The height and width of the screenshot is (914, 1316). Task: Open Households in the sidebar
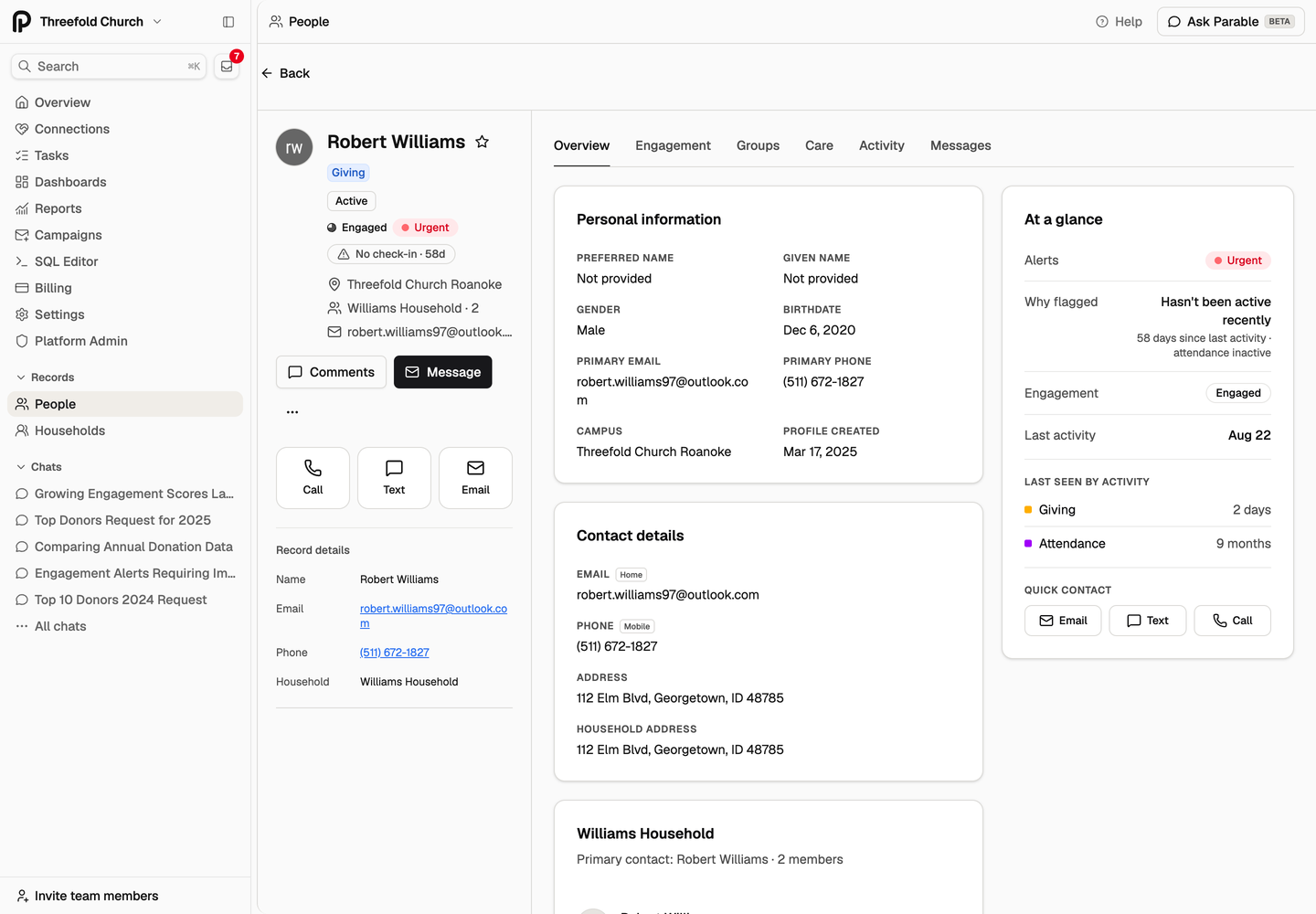tap(125, 430)
